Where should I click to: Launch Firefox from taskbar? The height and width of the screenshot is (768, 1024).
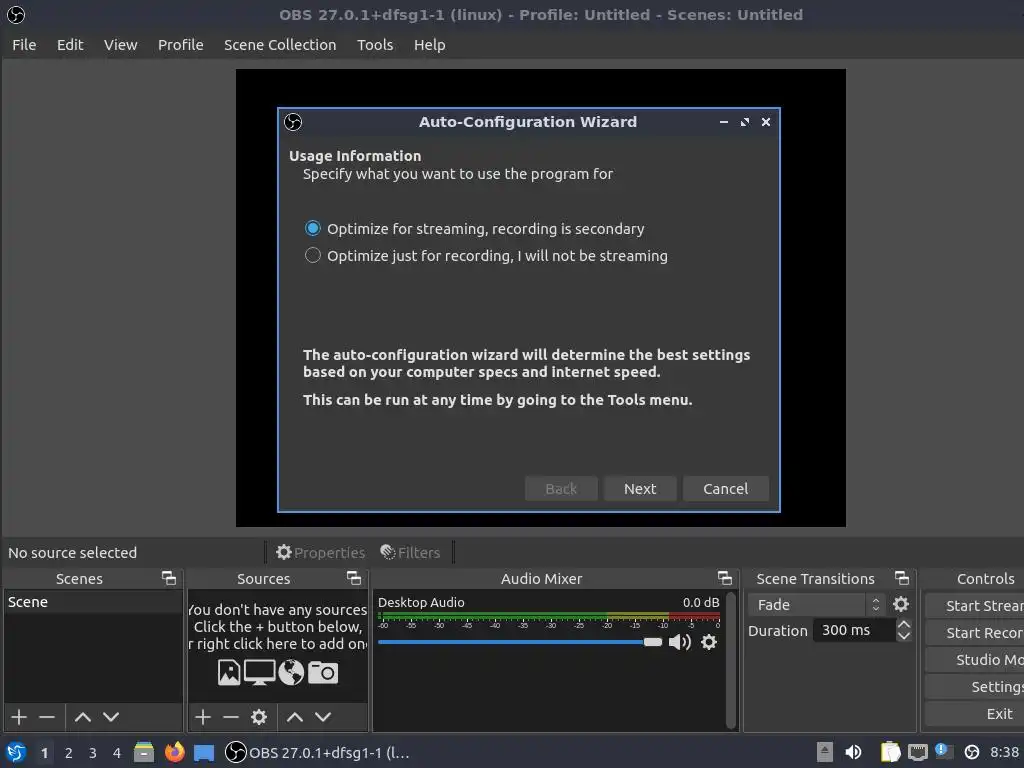pos(174,752)
